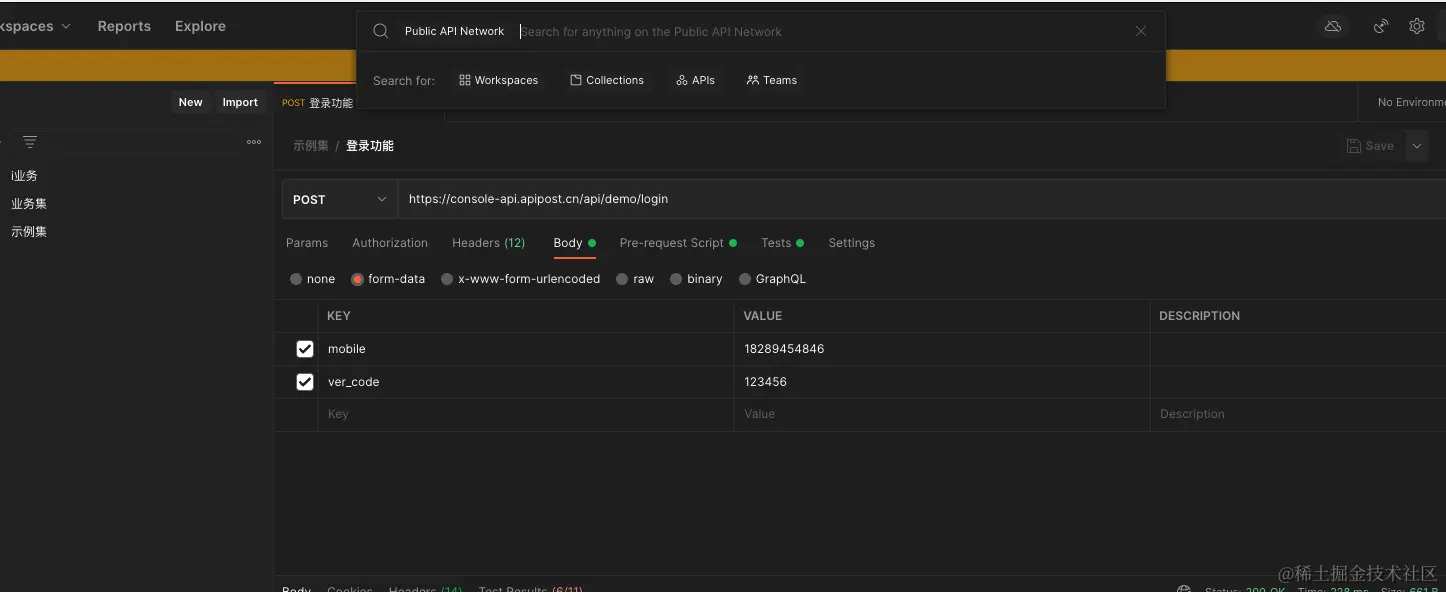Click the KEY column header
Screen dimensions: 1446x592
click(x=339, y=316)
